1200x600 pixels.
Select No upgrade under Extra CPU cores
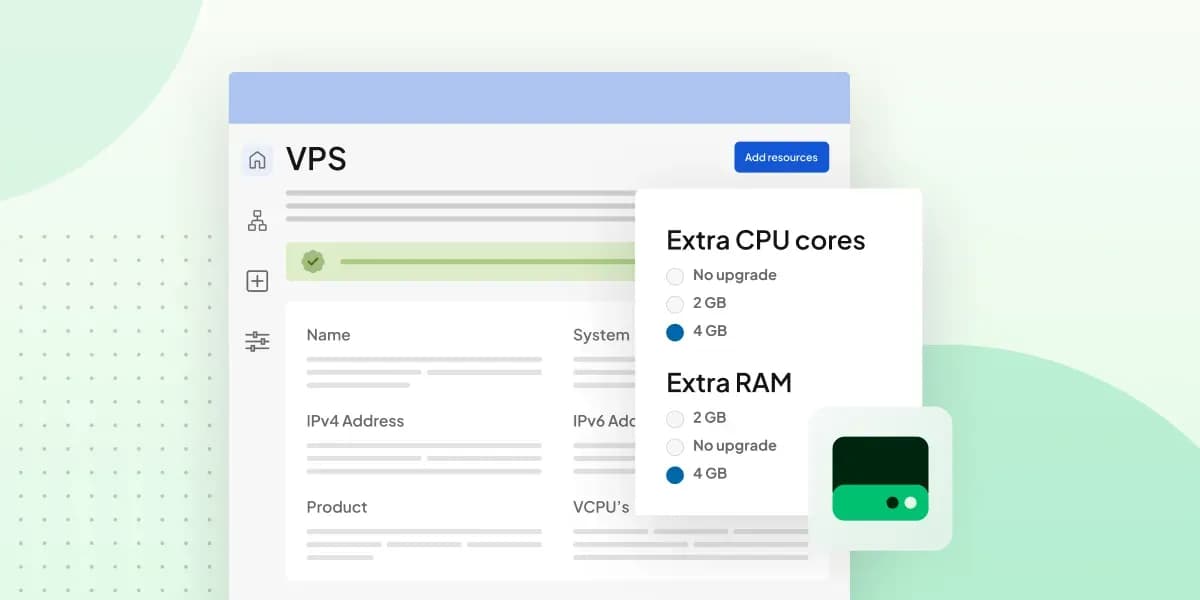pyautogui.click(x=675, y=276)
